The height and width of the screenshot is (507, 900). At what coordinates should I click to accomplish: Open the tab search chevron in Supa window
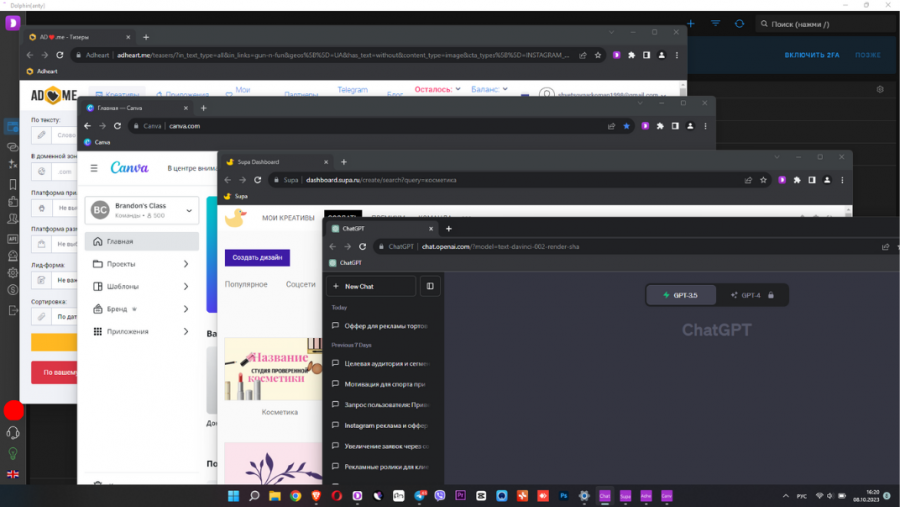[x=777, y=157]
